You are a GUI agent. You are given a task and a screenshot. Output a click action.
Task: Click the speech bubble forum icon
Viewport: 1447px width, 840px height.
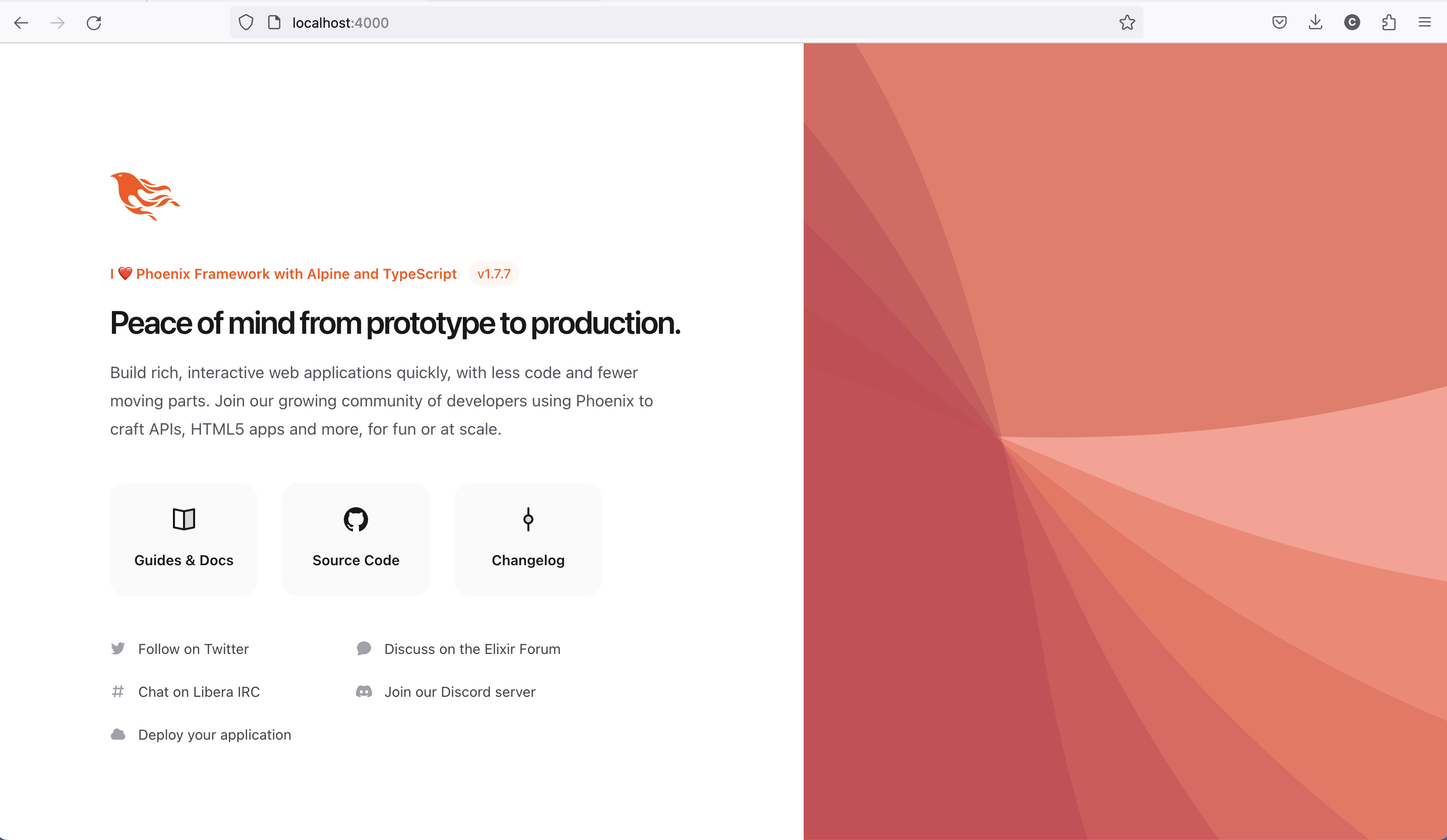(x=364, y=649)
